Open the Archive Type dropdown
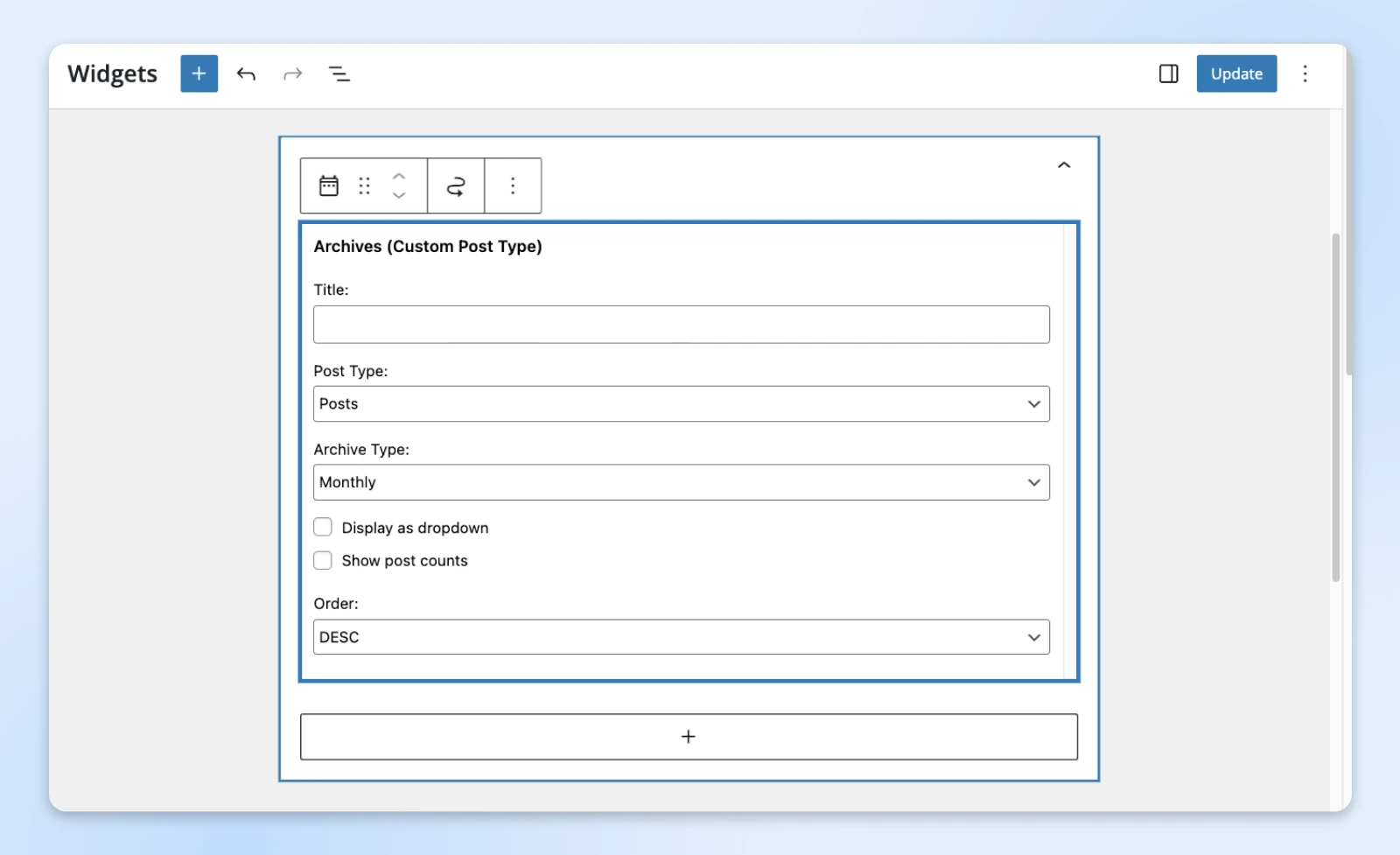This screenshot has height=855, width=1400. tap(681, 482)
